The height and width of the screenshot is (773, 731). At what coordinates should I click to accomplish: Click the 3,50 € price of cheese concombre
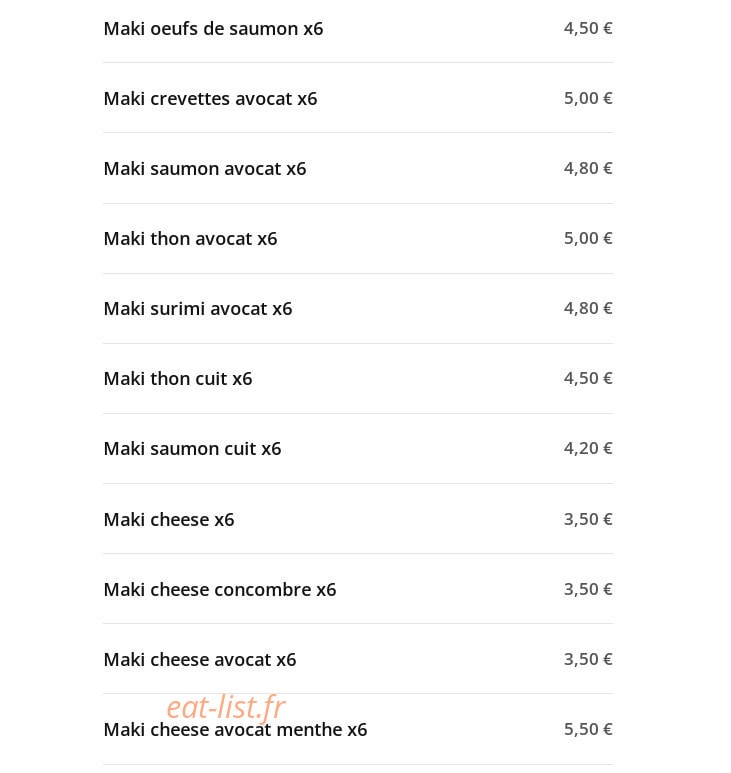[588, 590]
